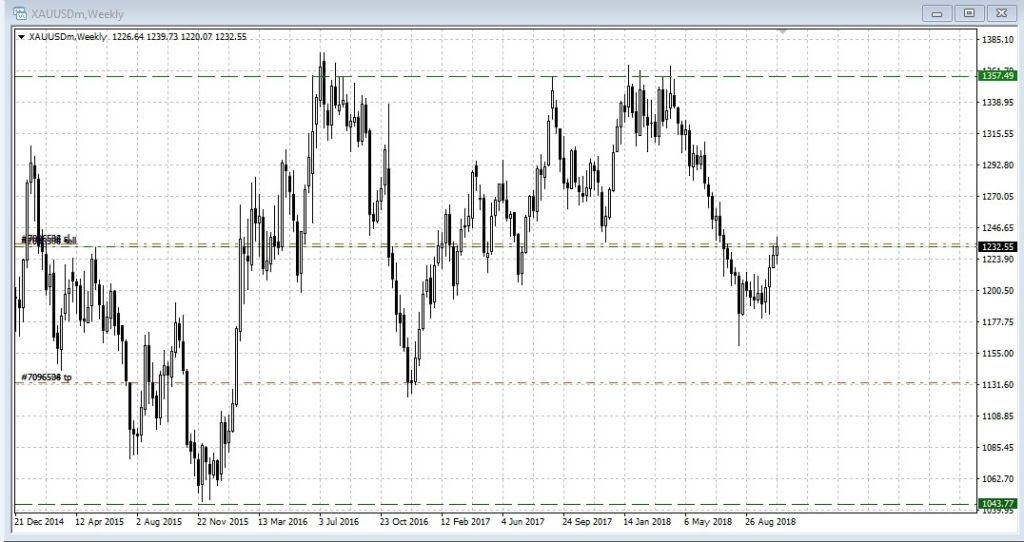
Task: Select the #7096508 tp order label
Action: click(46, 377)
